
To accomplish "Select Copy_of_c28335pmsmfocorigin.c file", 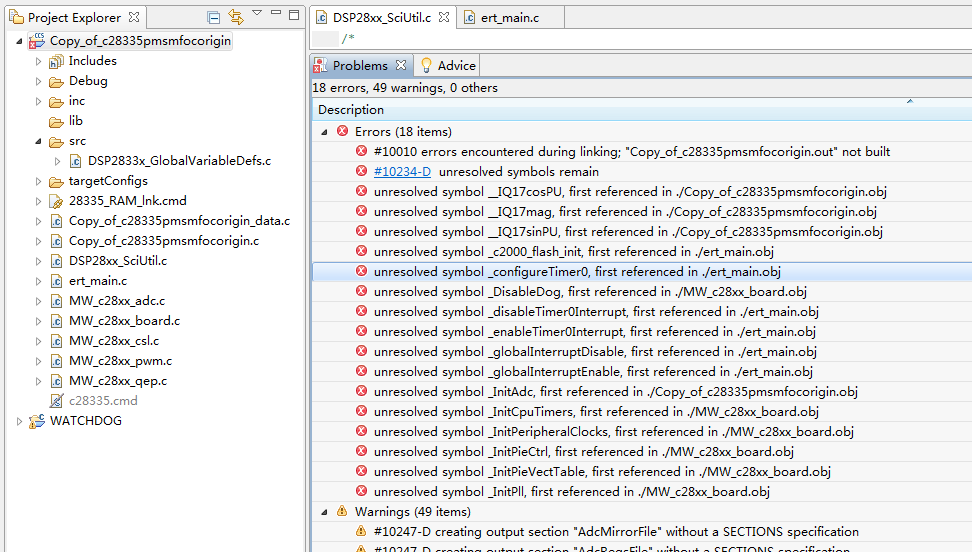I will (x=164, y=241).
